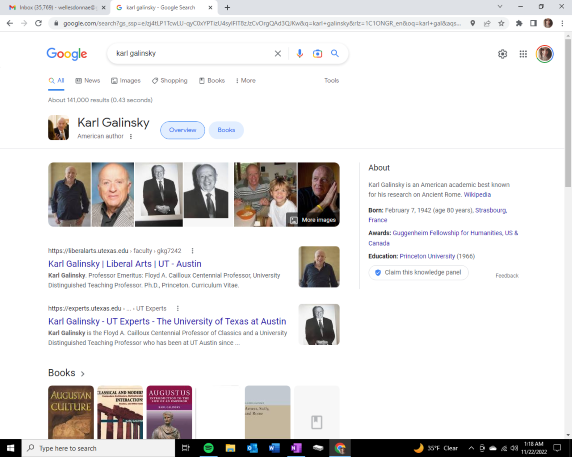Image resolution: width=572 pixels, height=457 pixels.
Task: Reload the page with the refresh icon
Action: 38,23
